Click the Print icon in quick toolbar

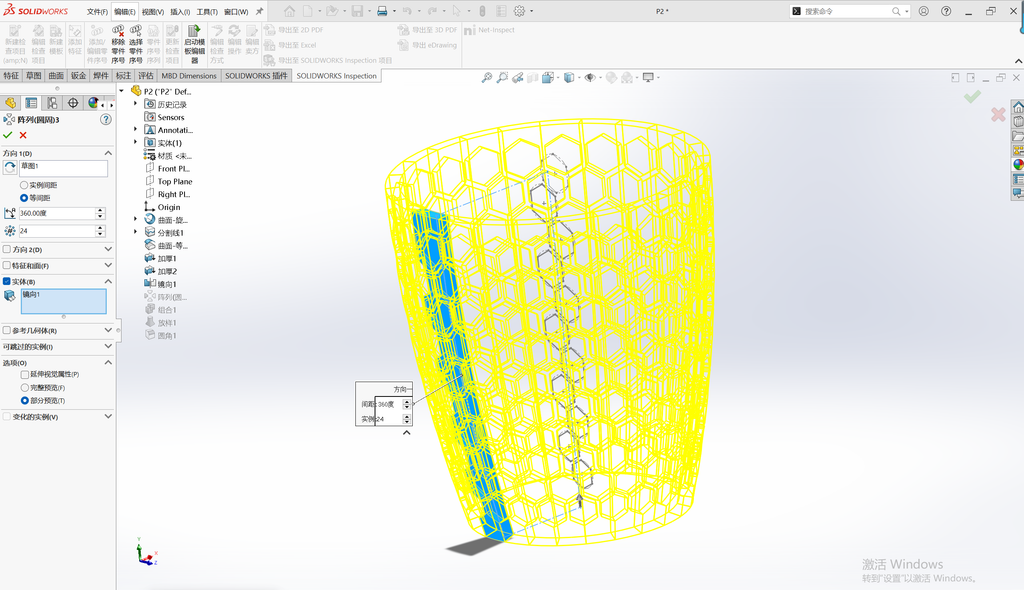click(382, 11)
